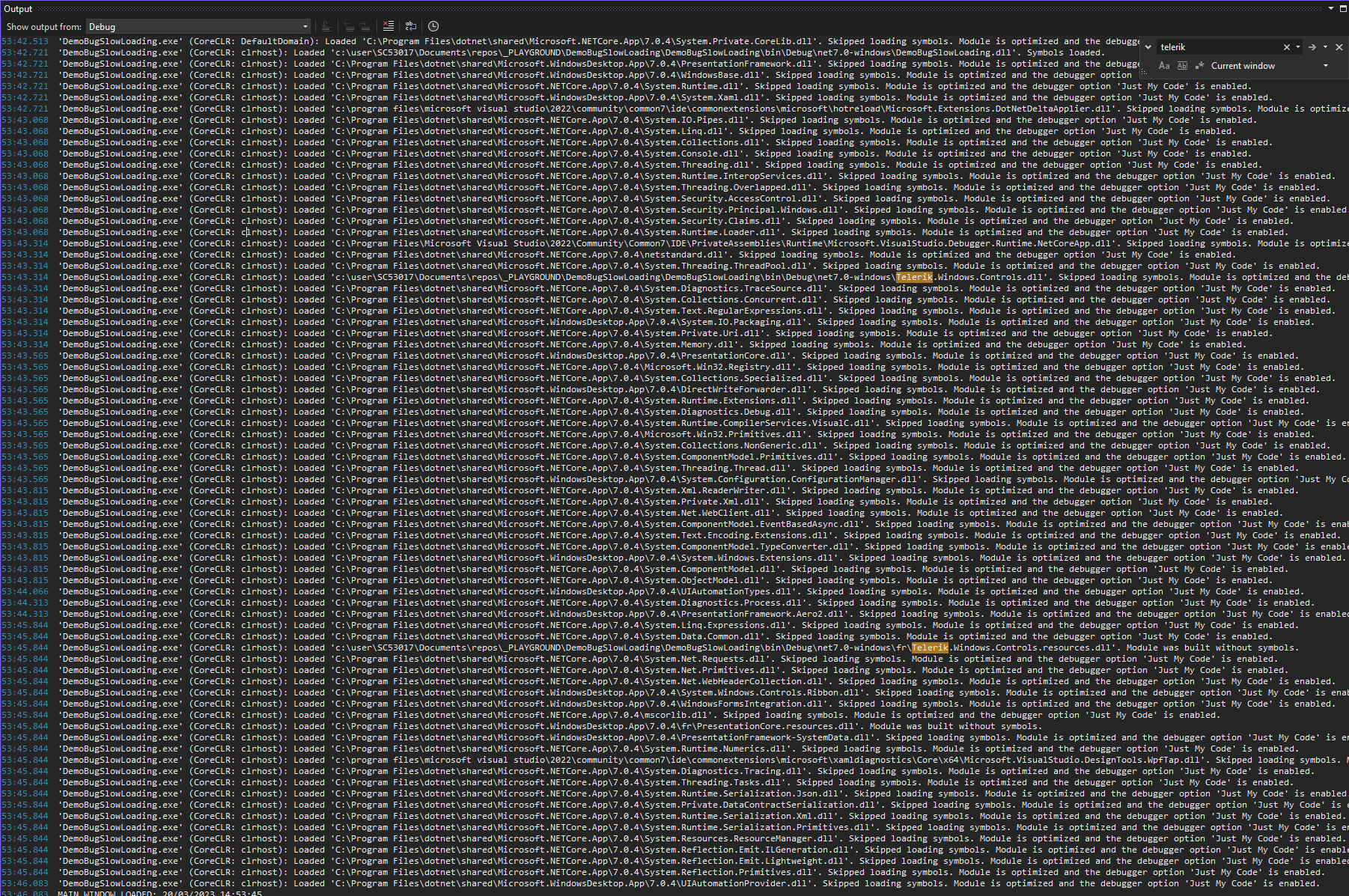Enable regular expressions in search
Screen dimensions: 1349x896
[1199, 66]
